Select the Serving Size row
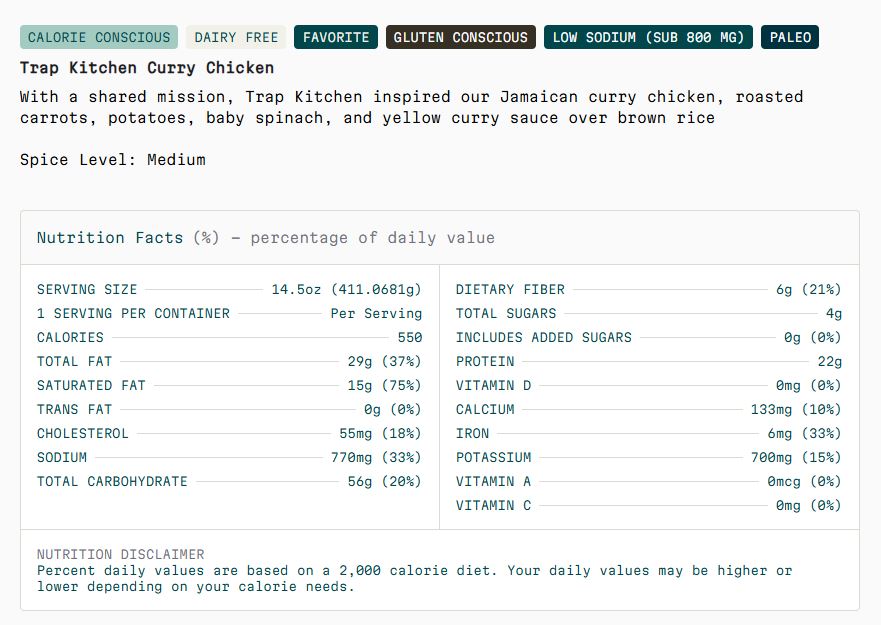The width and height of the screenshot is (881, 625). pos(229,289)
